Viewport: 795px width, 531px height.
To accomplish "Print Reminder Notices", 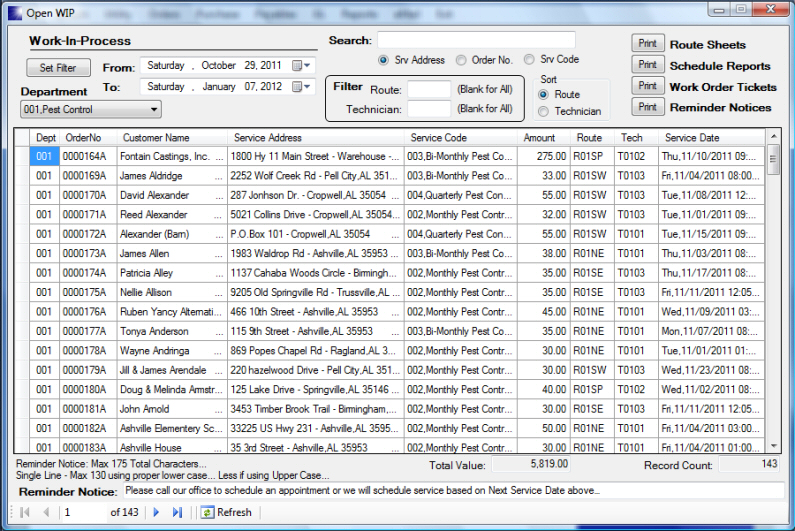I will pyautogui.click(x=647, y=107).
